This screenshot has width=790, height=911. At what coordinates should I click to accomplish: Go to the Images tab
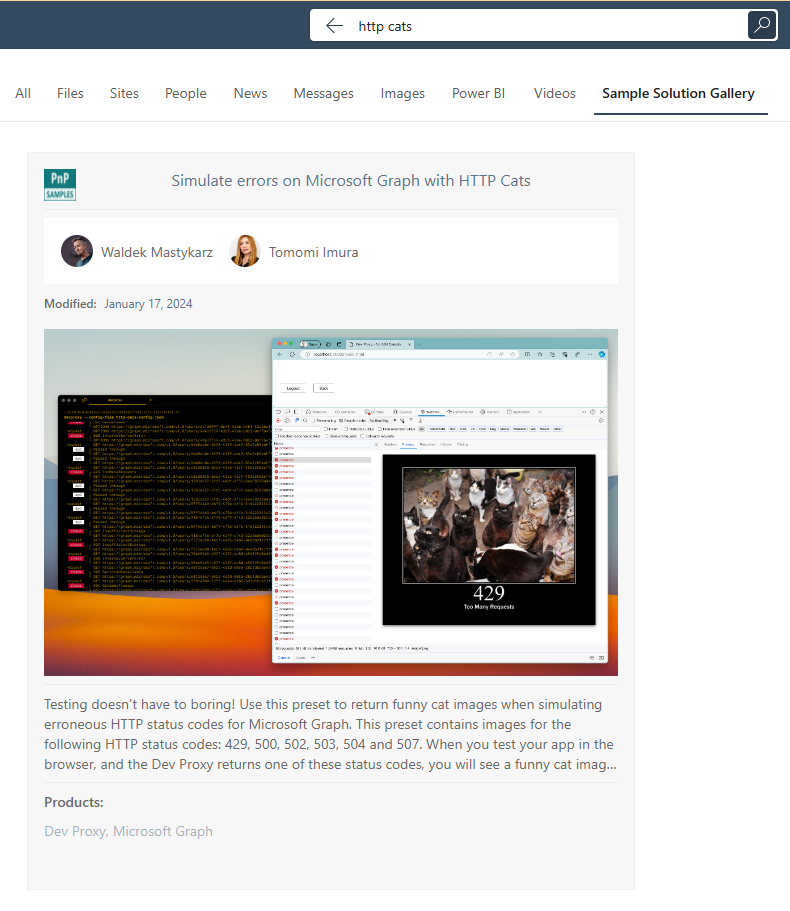click(x=403, y=94)
